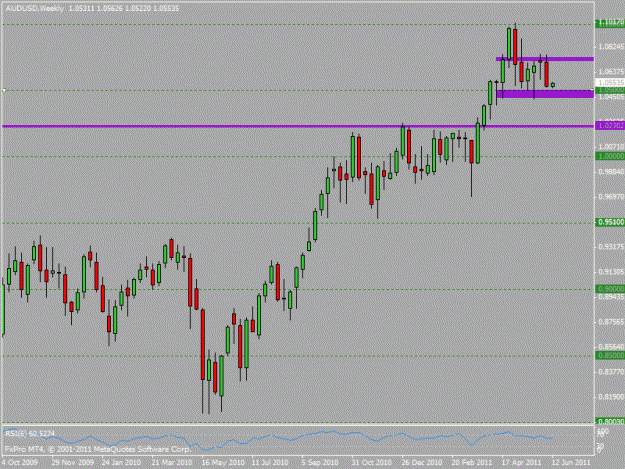Click the AUDUSD,Weekly chart title text
The height and width of the screenshot is (469, 625).
(x=34, y=8)
